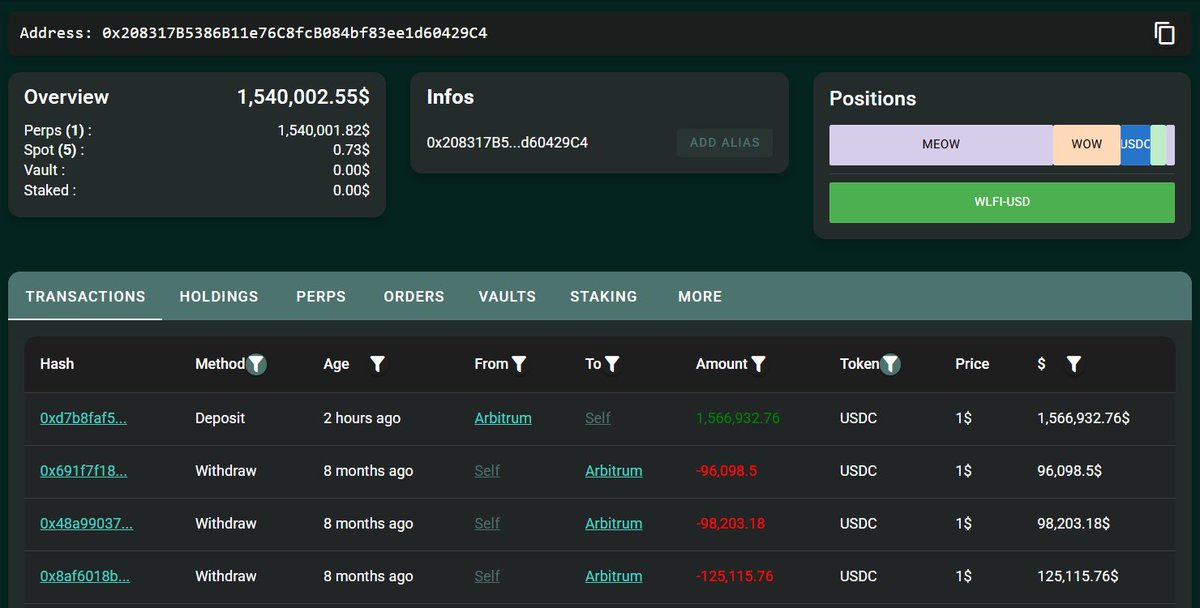The width and height of the screenshot is (1200, 608).
Task: Click the Perps (1) overview label
Action: 58,130
